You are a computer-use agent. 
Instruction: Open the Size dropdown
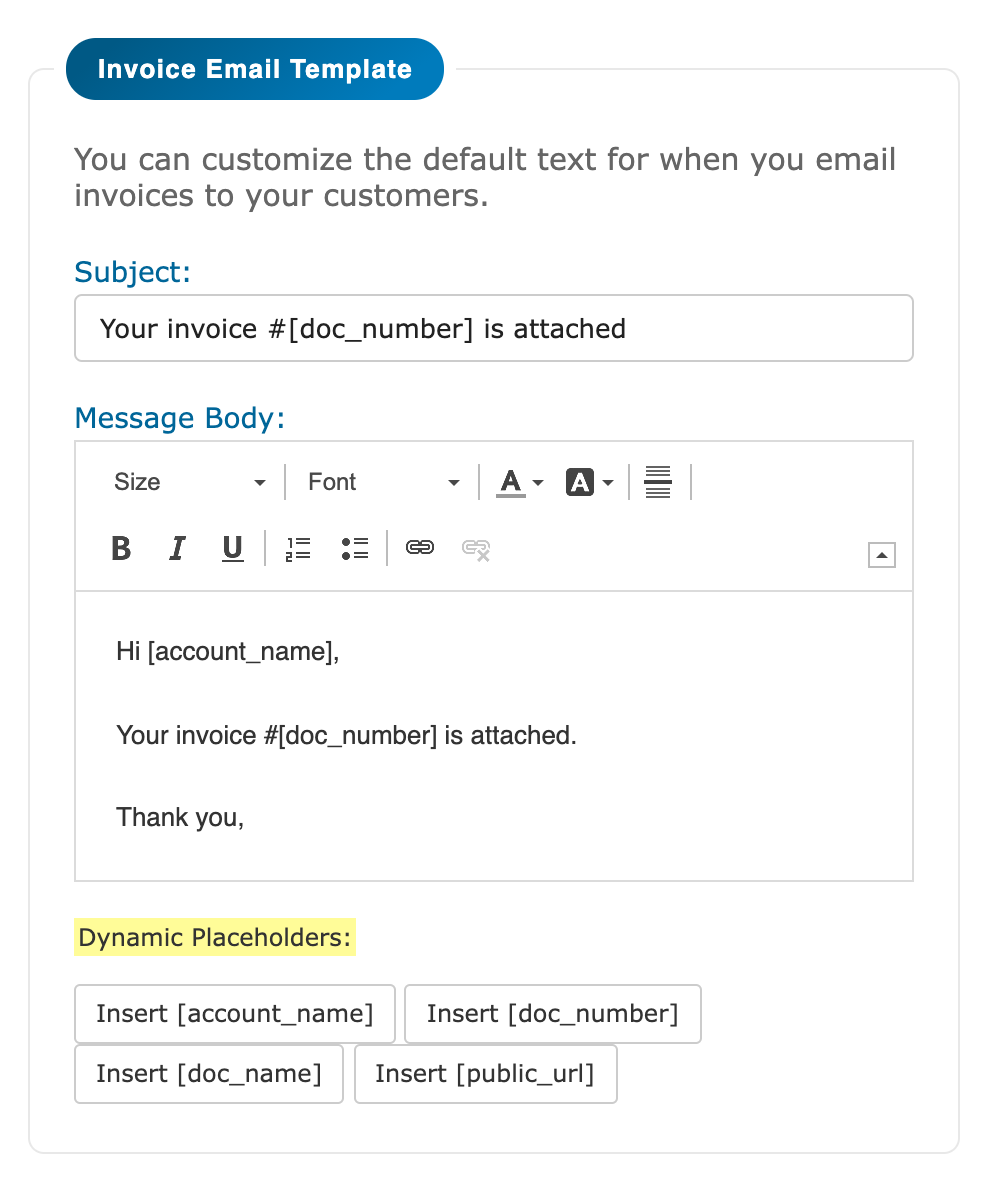point(189,482)
